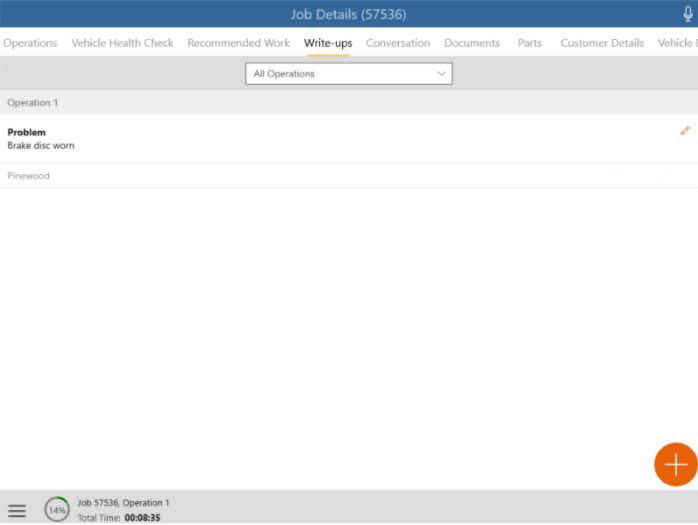Click the Problem heading
Viewport: 698px width, 525px height.
point(26,132)
